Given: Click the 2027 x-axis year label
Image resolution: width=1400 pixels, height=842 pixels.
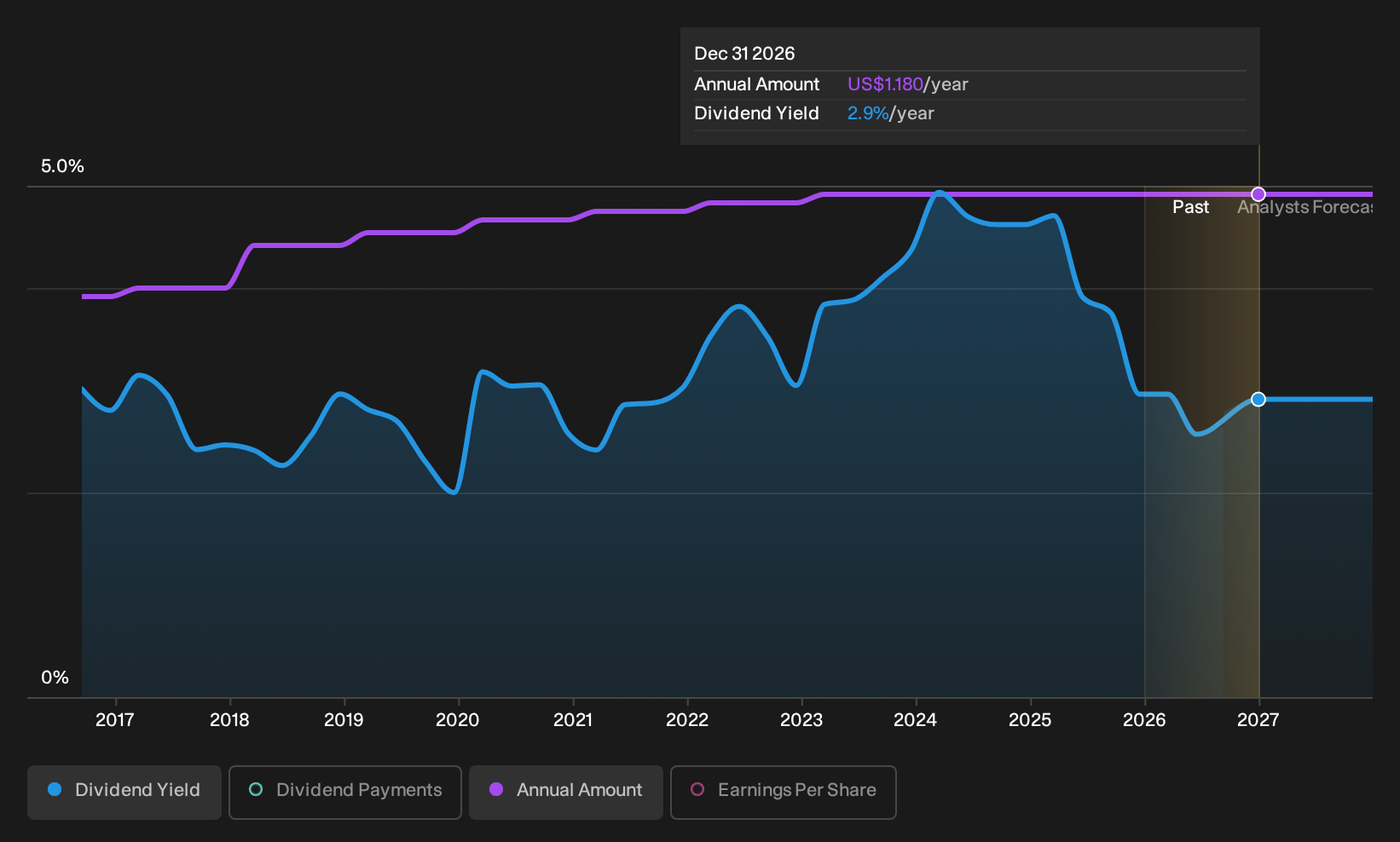Looking at the screenshot, I should (x=1258, y=720).
